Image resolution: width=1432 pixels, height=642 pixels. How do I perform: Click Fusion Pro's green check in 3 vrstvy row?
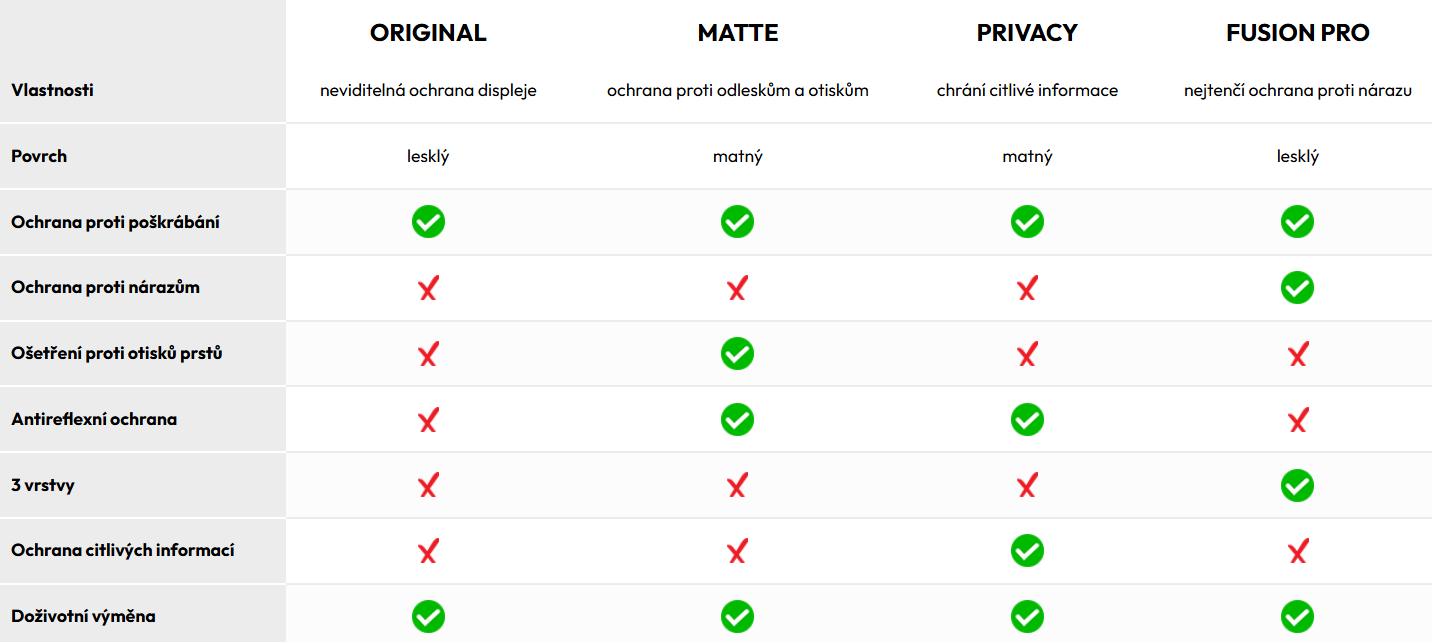pos(1297,486)
